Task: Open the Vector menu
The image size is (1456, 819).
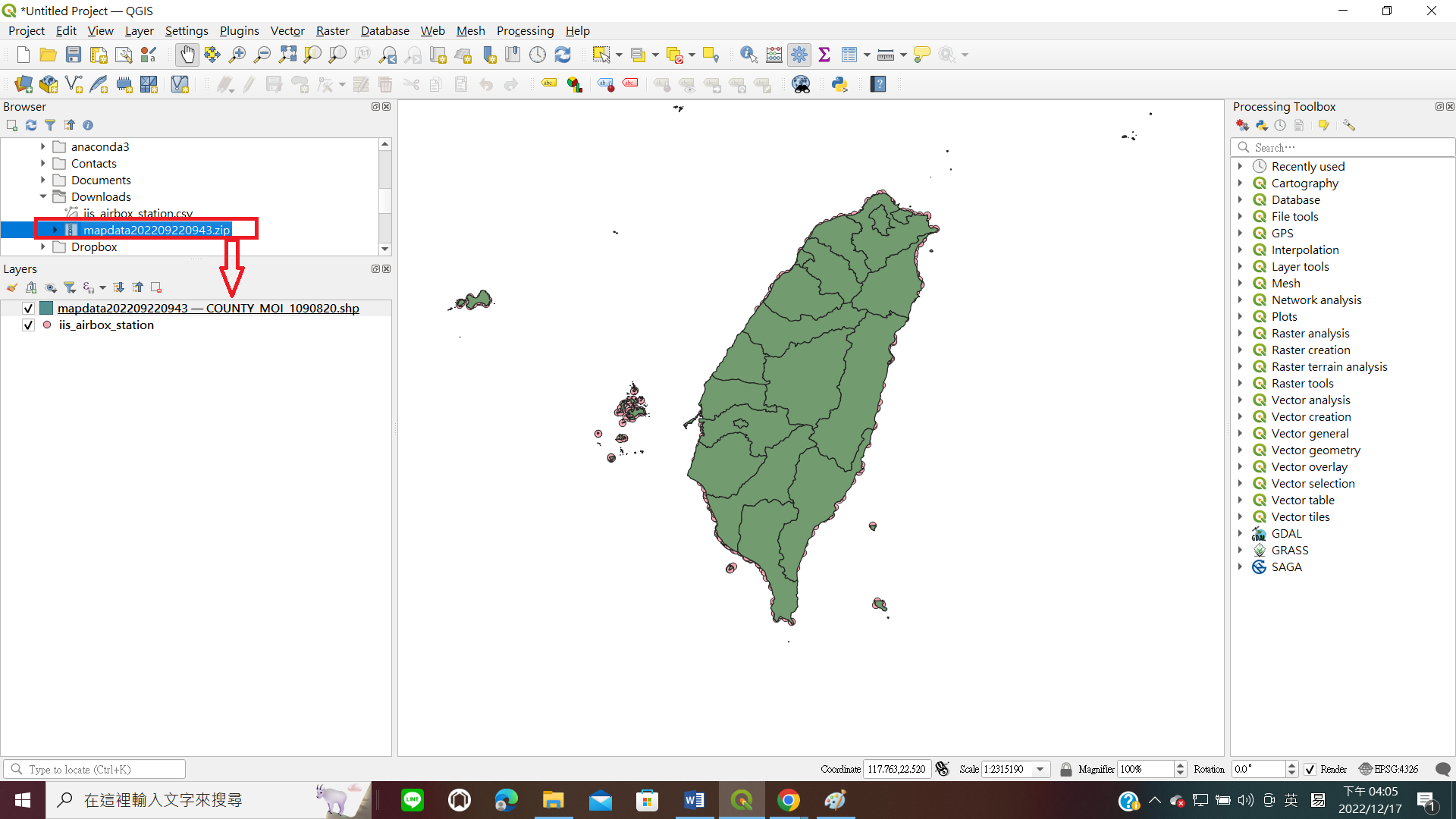Action: tap(287, 30)
